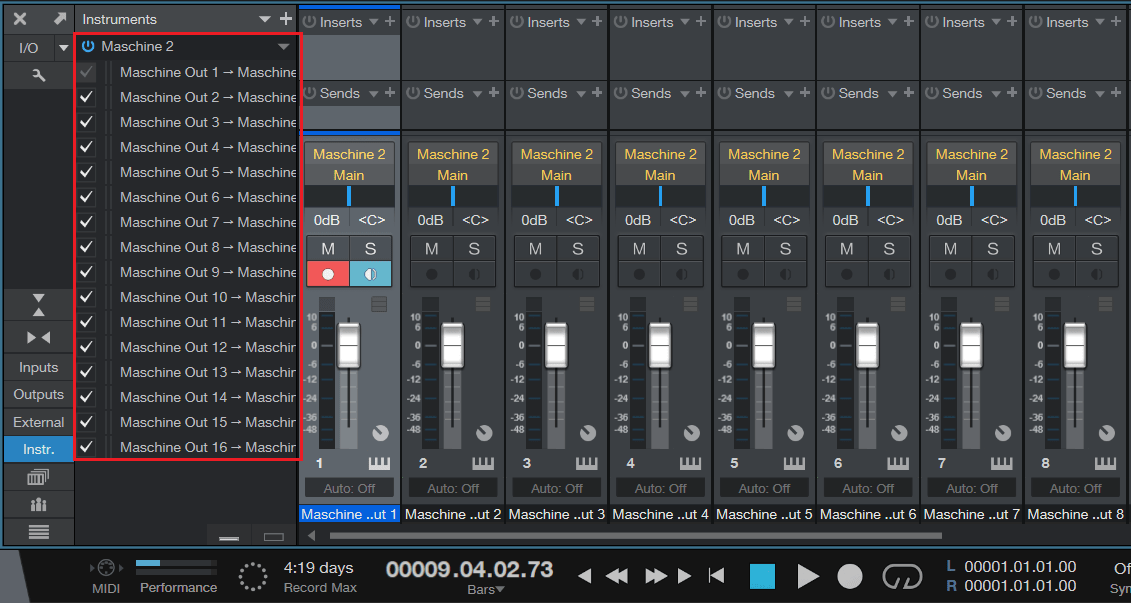
Task: Click the volume fader on channel 3
Action: pos(556,345)
